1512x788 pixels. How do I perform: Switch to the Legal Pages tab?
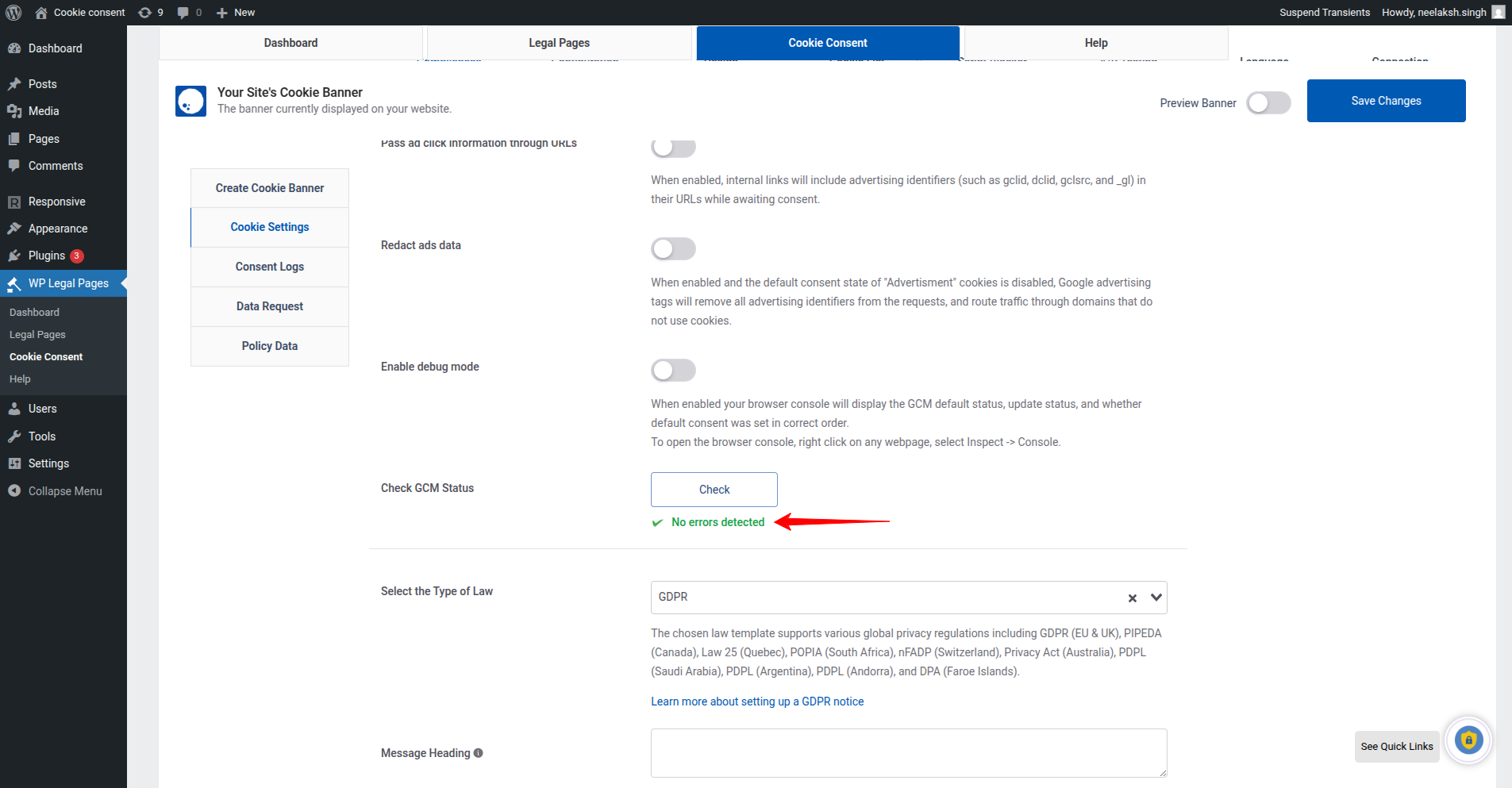point(559,42)
